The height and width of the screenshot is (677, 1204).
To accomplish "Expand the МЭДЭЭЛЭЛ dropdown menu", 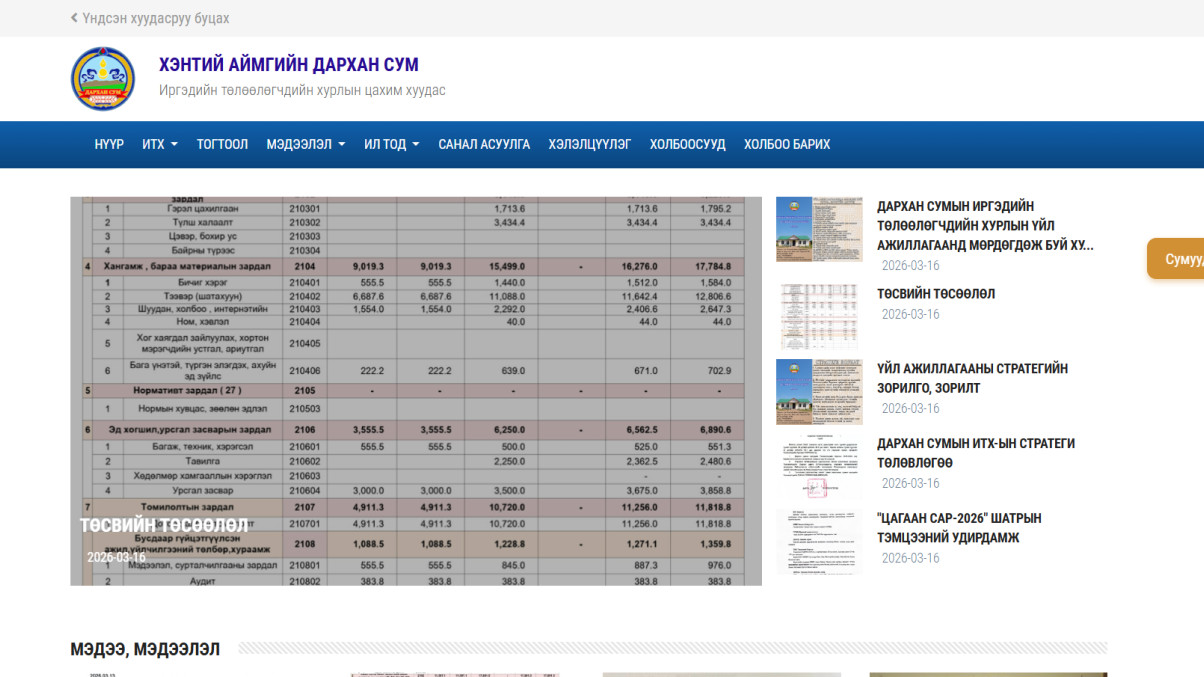I will [305, 144].
